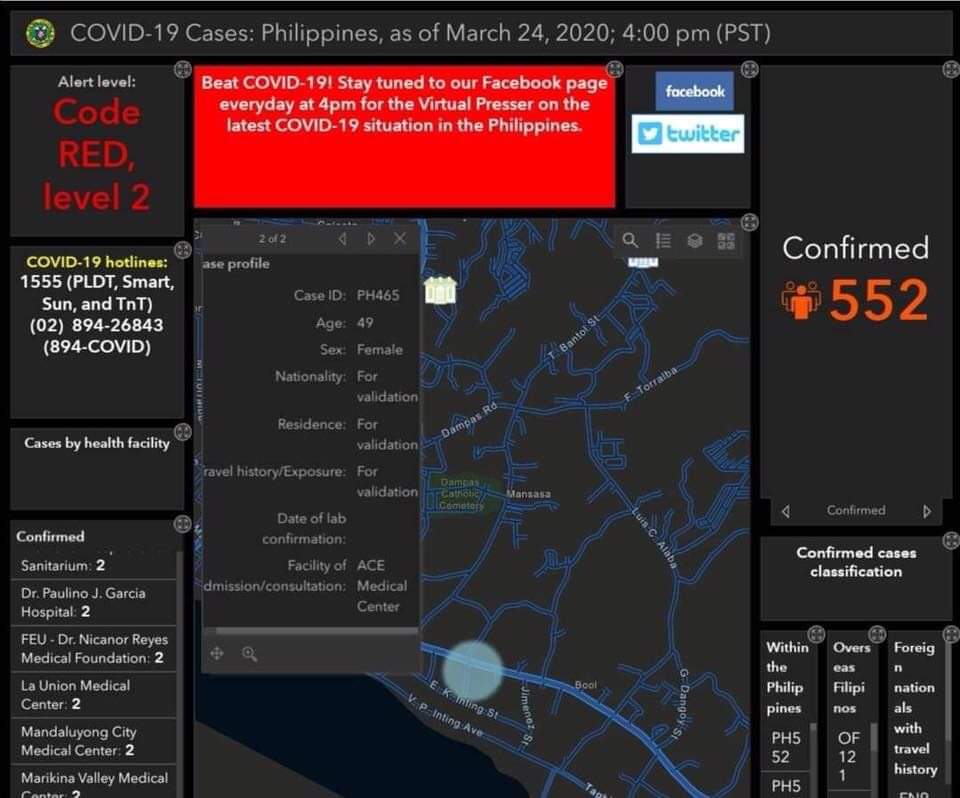The width and height of the screenshot is (960, 798).
Task: Click the pan icon in case popup
Action: (x=217, y=654)
